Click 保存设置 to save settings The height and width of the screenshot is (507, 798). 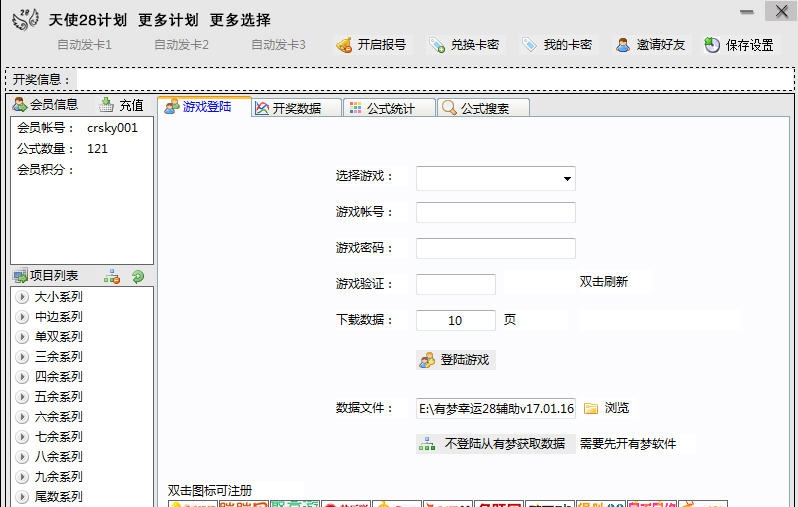coord(739,45)
